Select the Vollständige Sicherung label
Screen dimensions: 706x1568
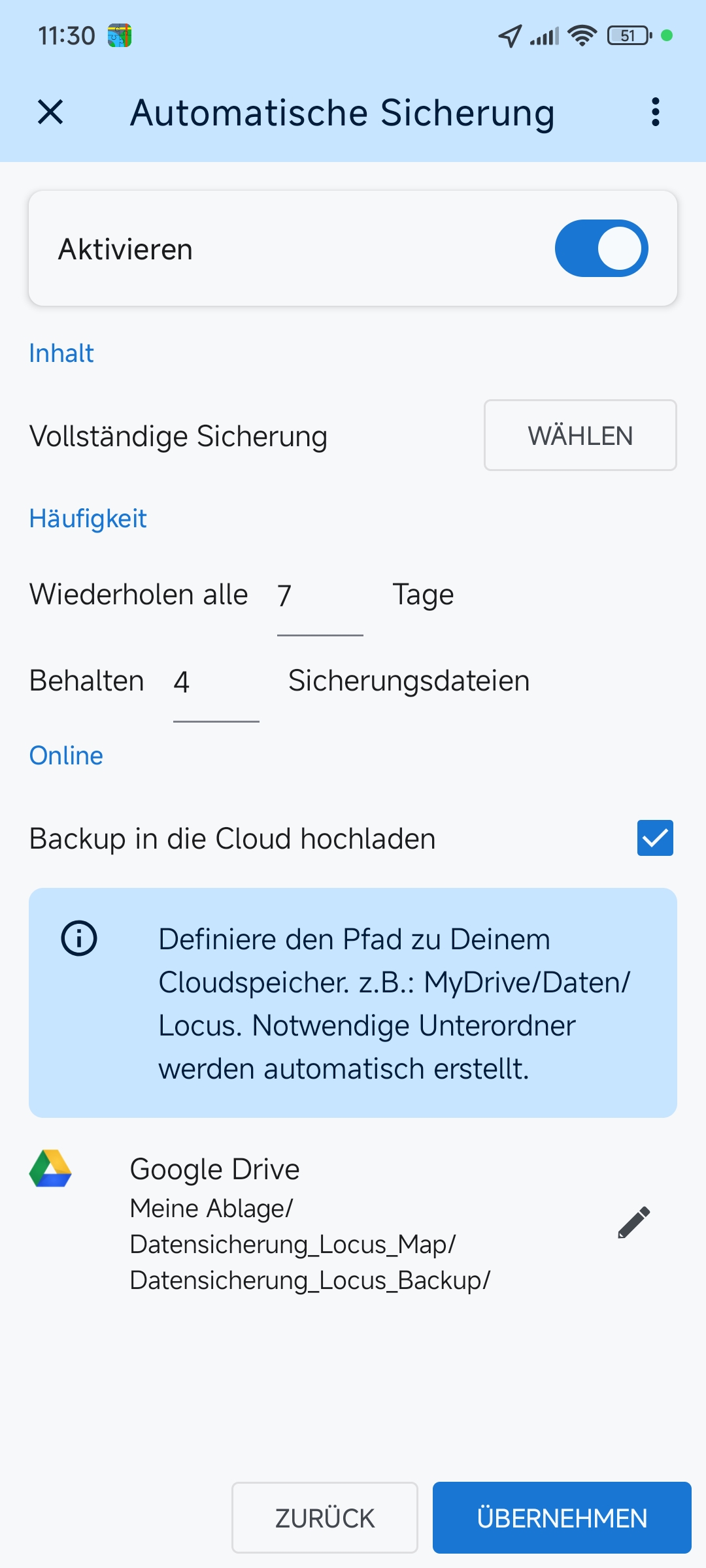[x=178, y=436]
